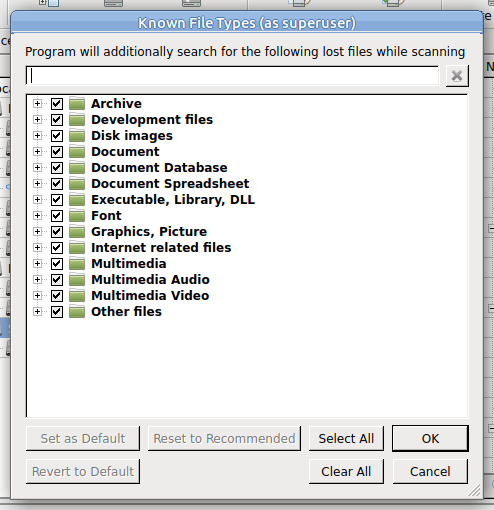Select the Multimedia tree item label
The width and height of the screenshot is (494, 510).
[129, 264]
